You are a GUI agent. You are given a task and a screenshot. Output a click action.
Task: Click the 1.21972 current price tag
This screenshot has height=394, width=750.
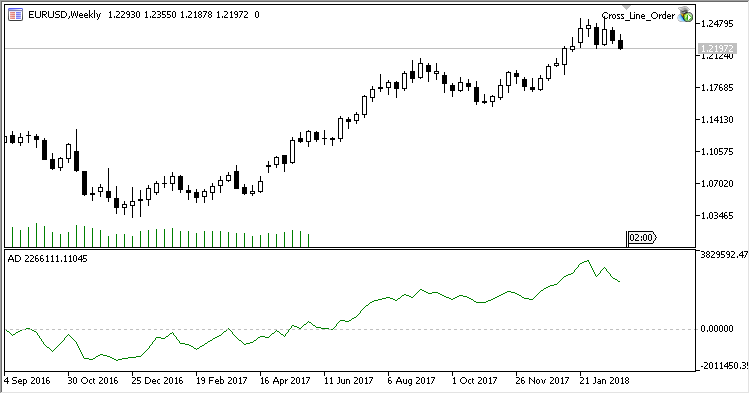[717, 48]
